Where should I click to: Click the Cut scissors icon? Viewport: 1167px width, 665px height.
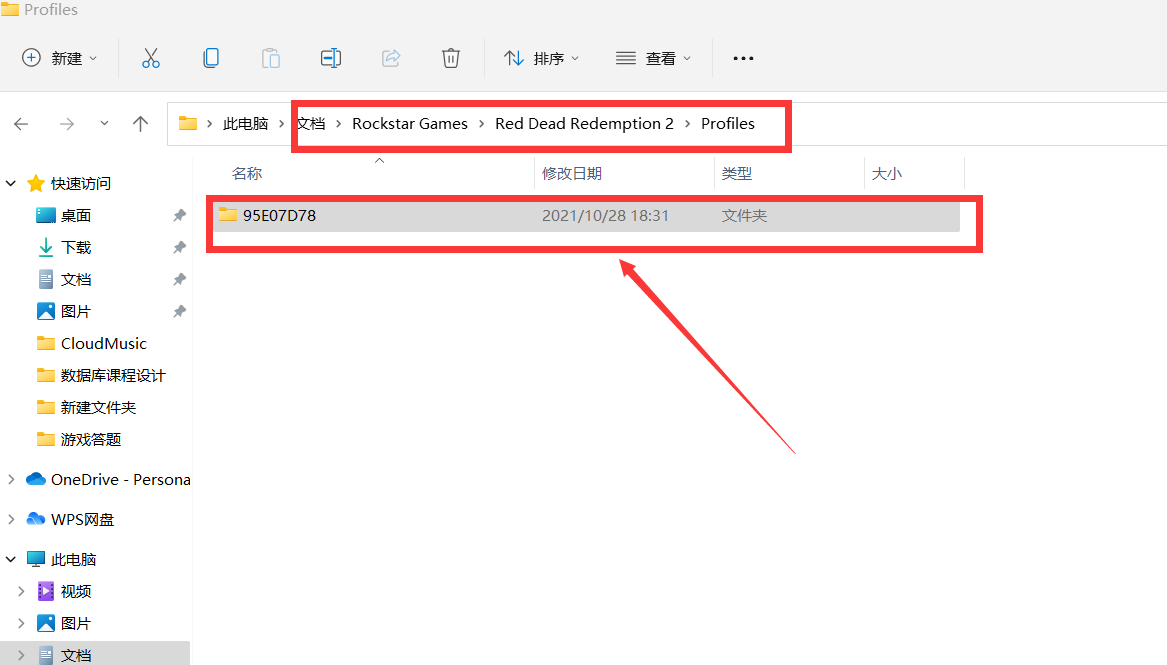click(150, 58)
